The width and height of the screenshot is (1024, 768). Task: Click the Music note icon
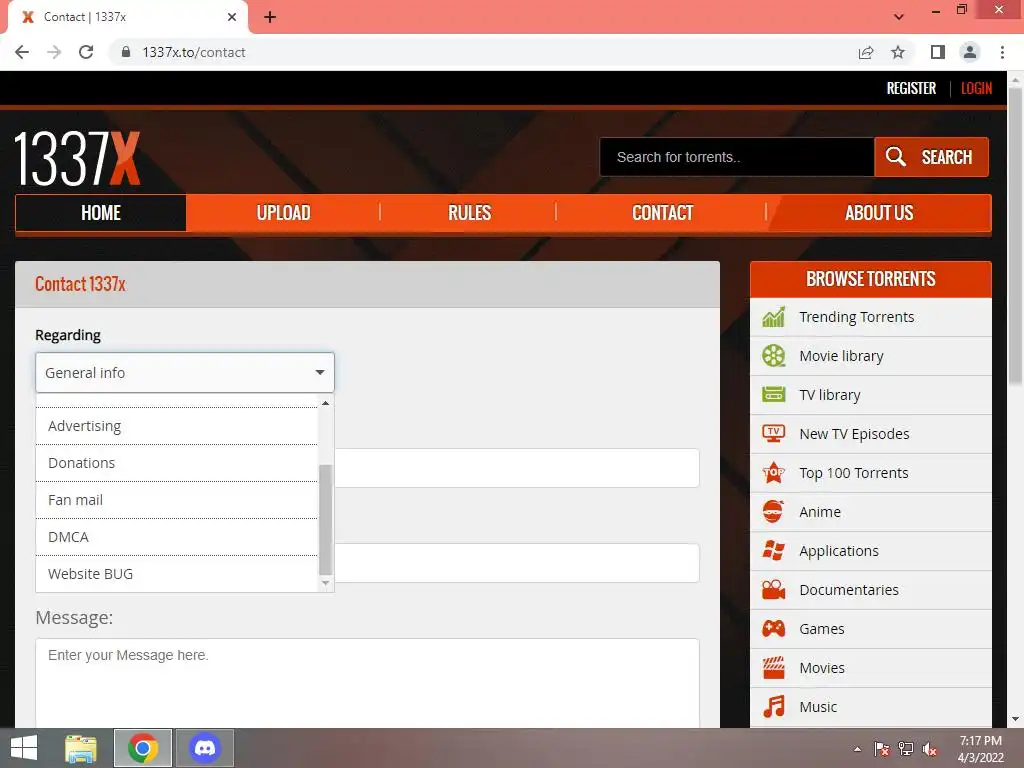pos(774,707)
